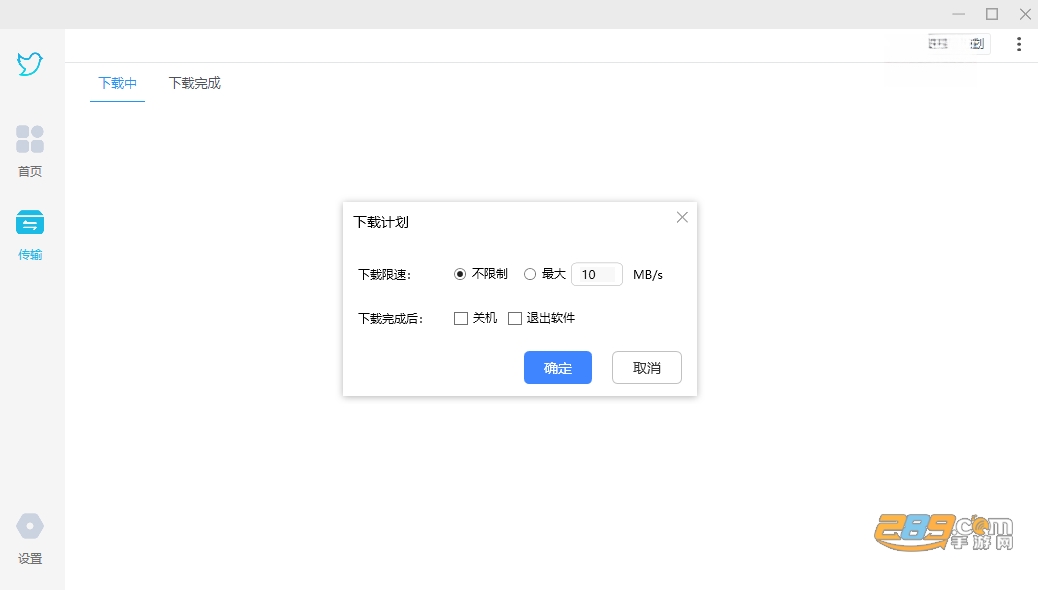Maximize the application window
This screenshot has height=590, width=1038.
pos(992,14)
